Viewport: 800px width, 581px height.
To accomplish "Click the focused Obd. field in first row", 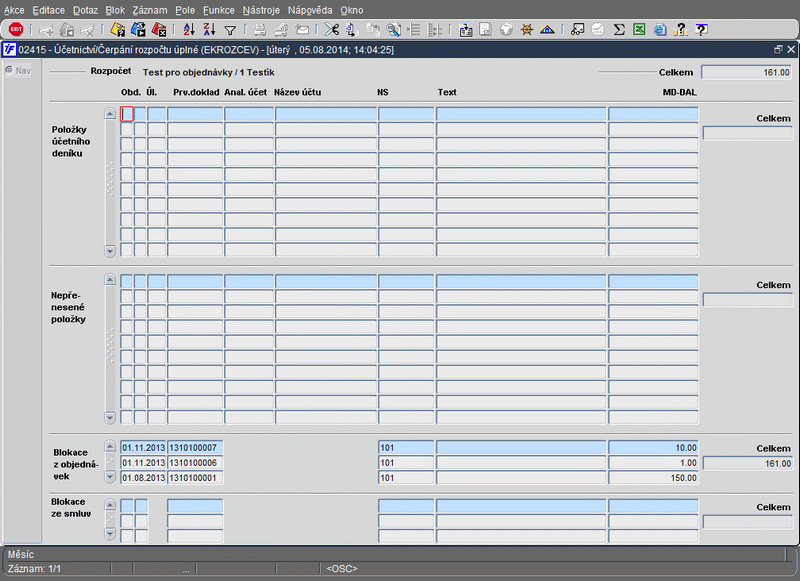I will (127, 114).
